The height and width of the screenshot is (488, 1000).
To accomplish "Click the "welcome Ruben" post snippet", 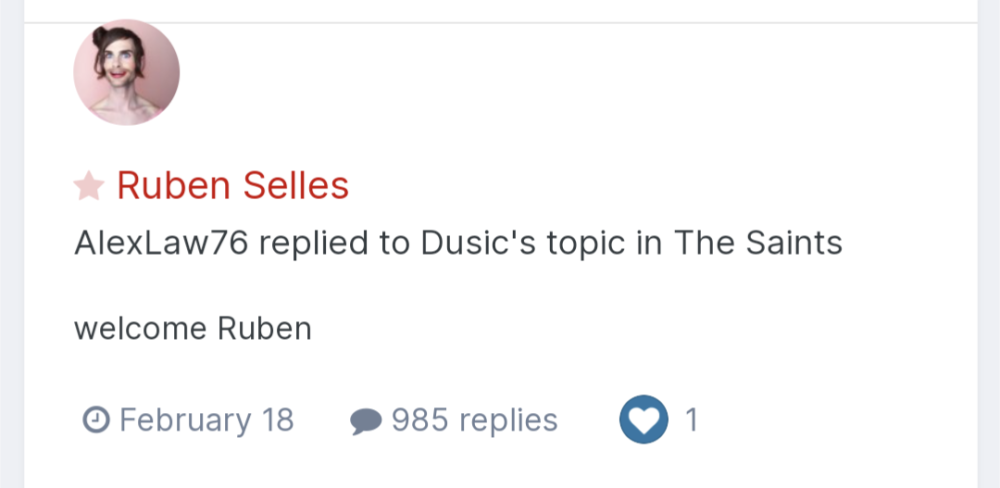I will click(x=192, y=328).
